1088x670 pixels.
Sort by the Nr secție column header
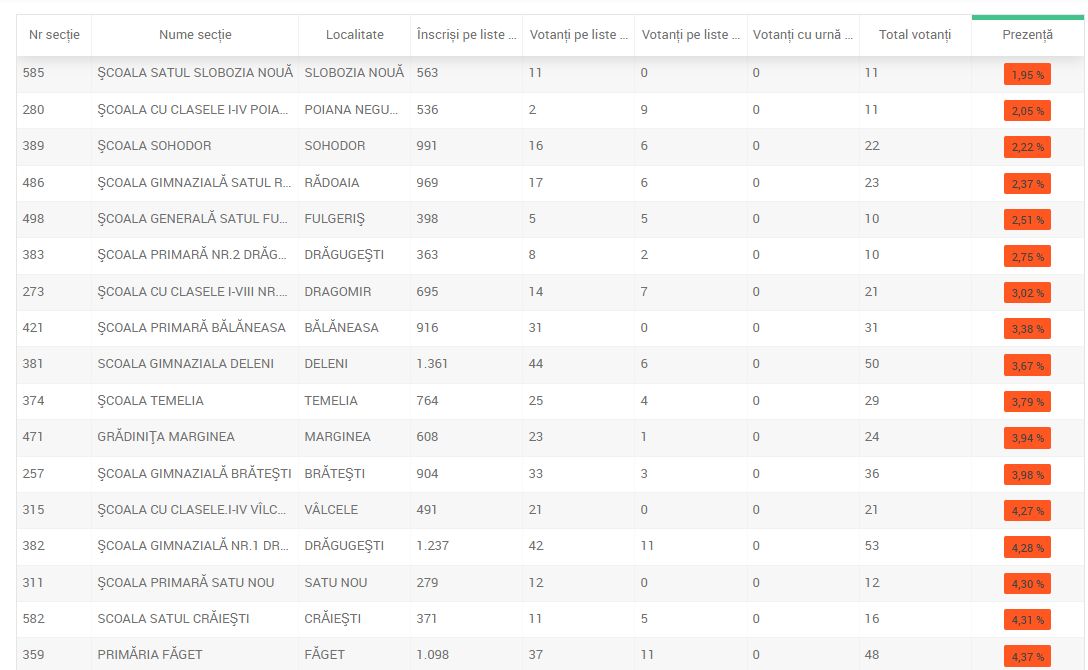coord(54,35)
